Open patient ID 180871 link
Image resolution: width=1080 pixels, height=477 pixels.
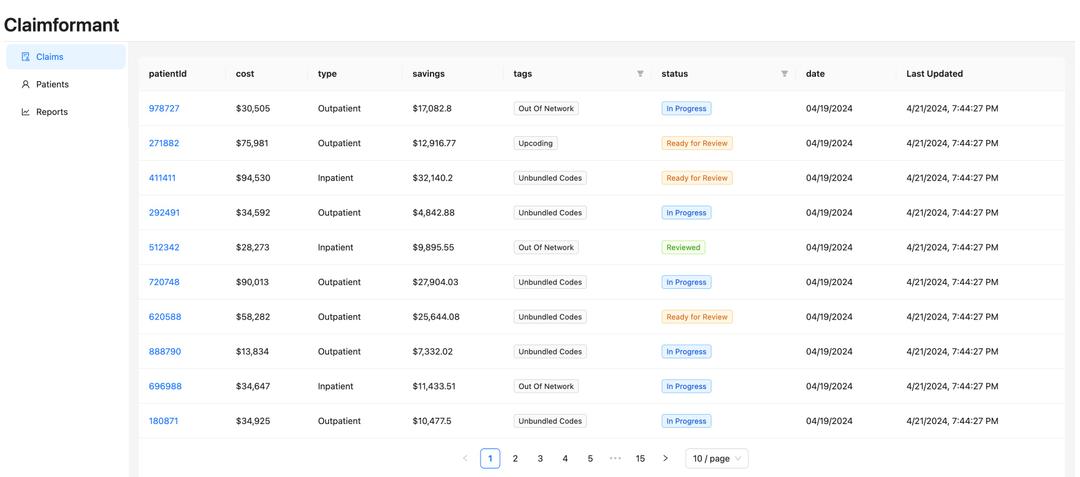click(x=163, y=422)
